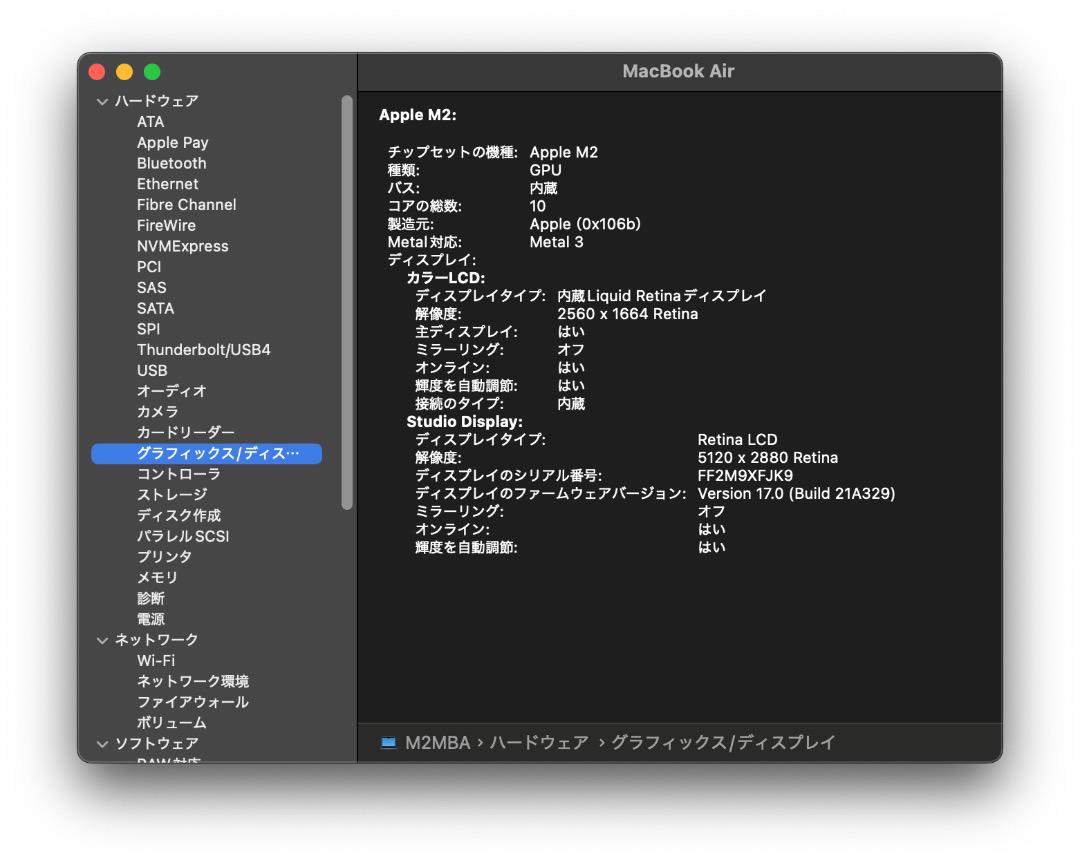Click the ハードウェア category label
This screenshot has width=1080, height=865.
[156, 101]
